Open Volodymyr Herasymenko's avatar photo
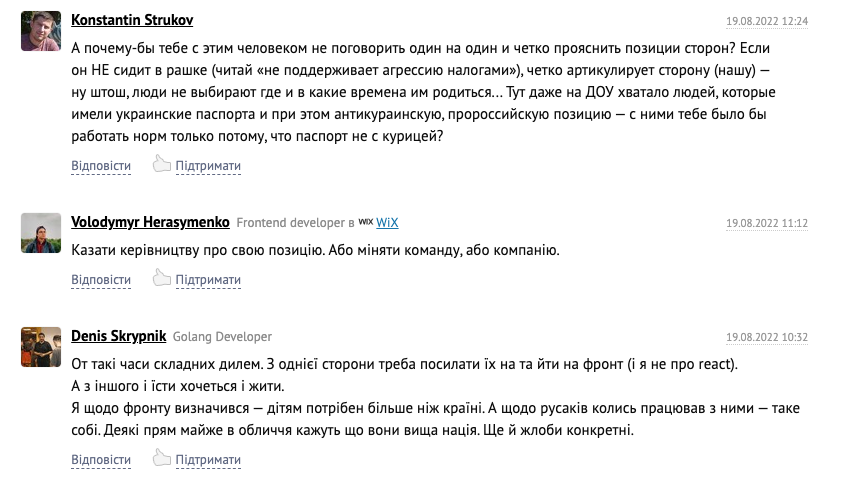The image size is (843, 482). tap(41, 233)
